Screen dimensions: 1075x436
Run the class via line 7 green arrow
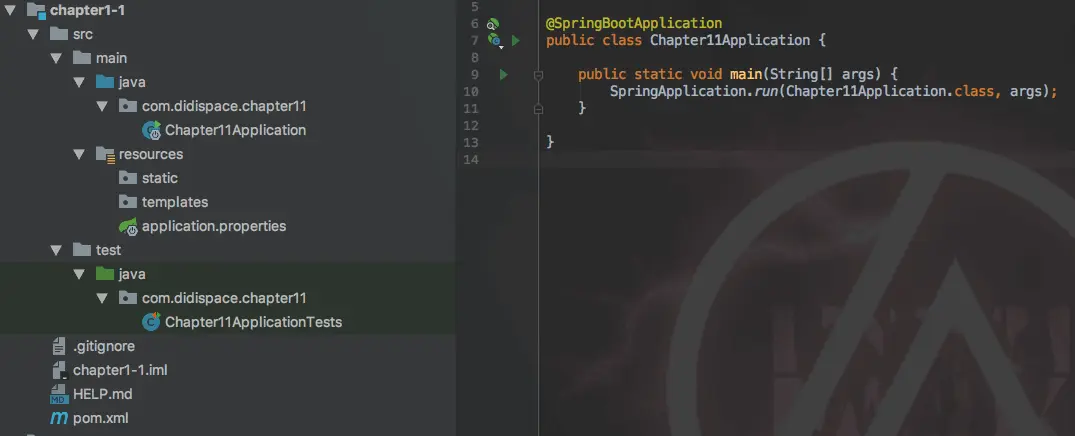pyautogui.click(x=516, y=41)
